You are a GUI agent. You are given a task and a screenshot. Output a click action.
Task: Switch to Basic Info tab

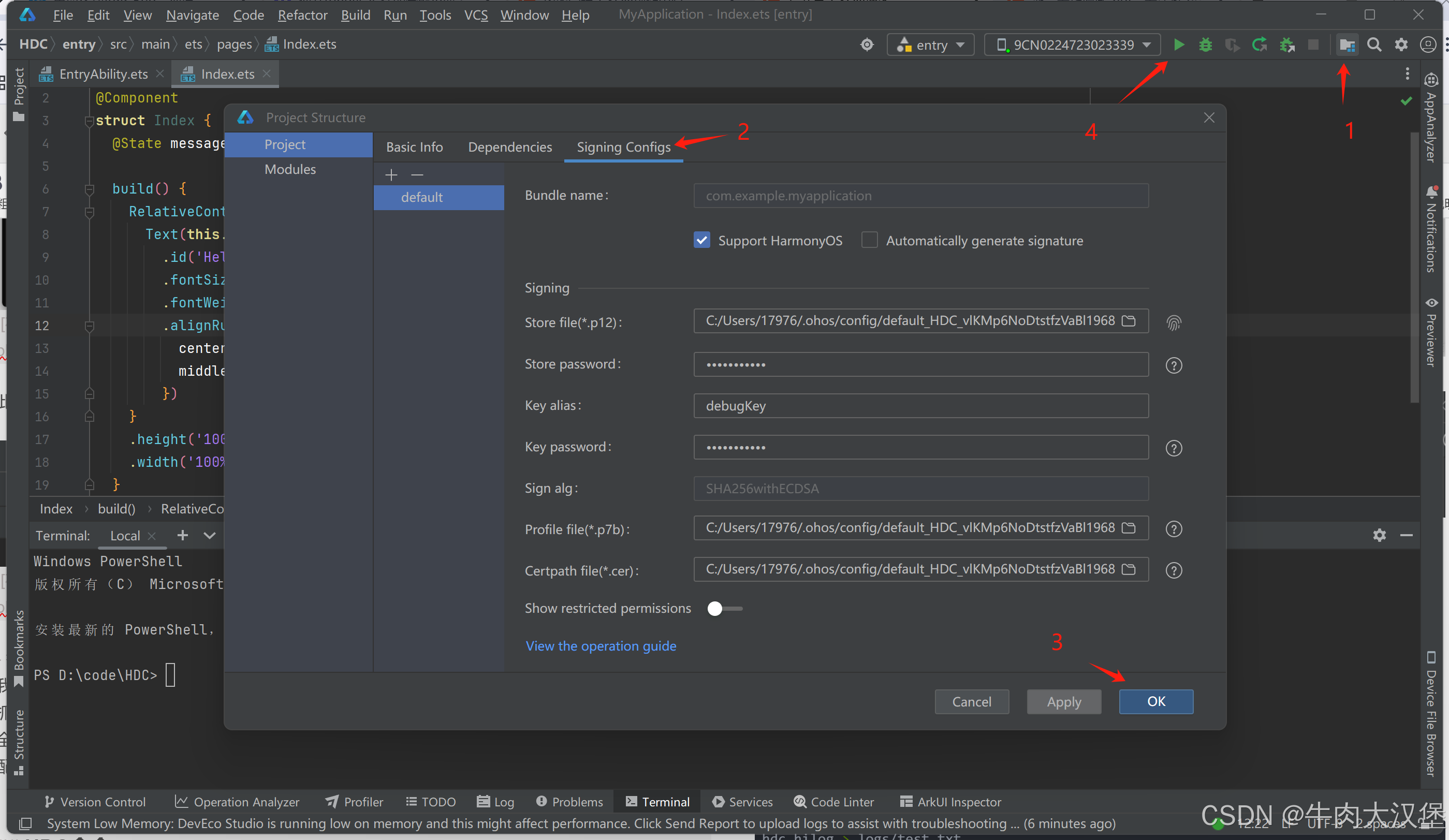414,147
